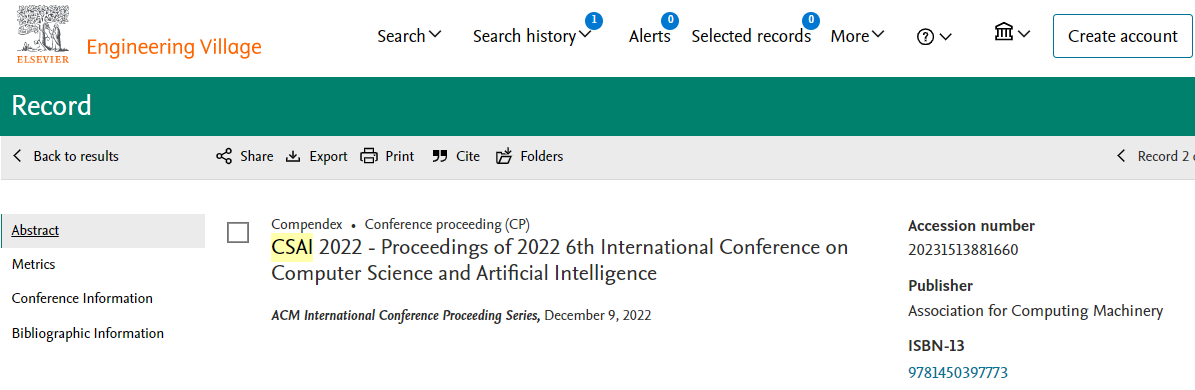Viewport: 1195px width, 390px height.
Task: Open the help question mark menu
Action: pos(934,37)
